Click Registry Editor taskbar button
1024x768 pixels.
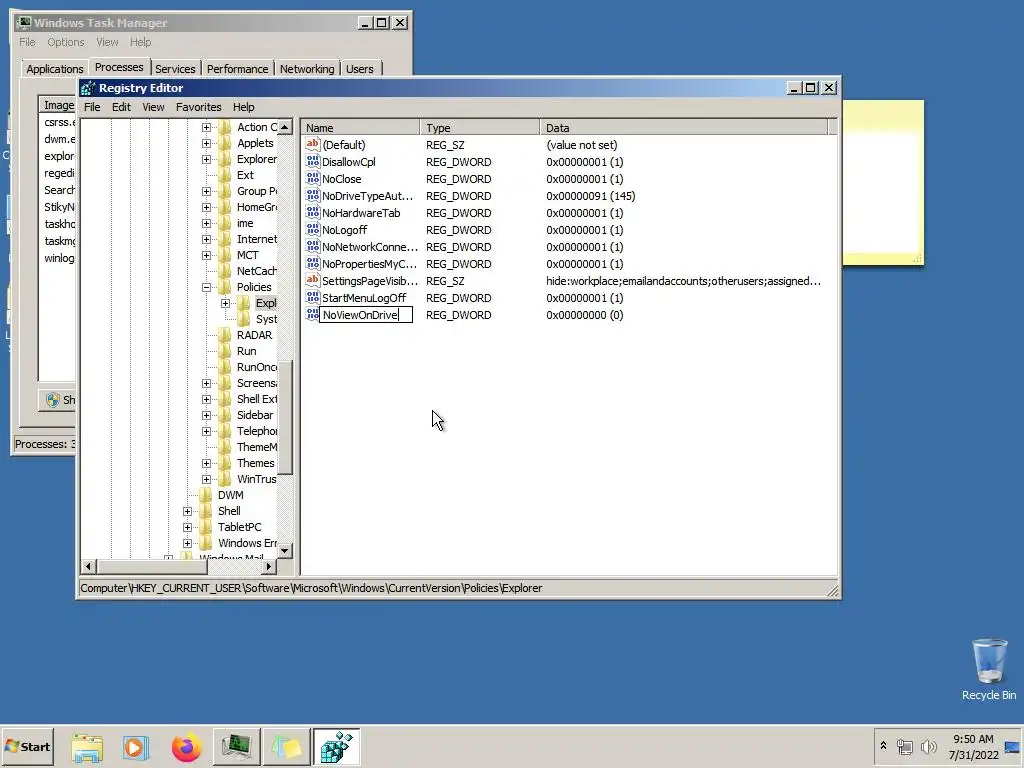click(336, 746)
